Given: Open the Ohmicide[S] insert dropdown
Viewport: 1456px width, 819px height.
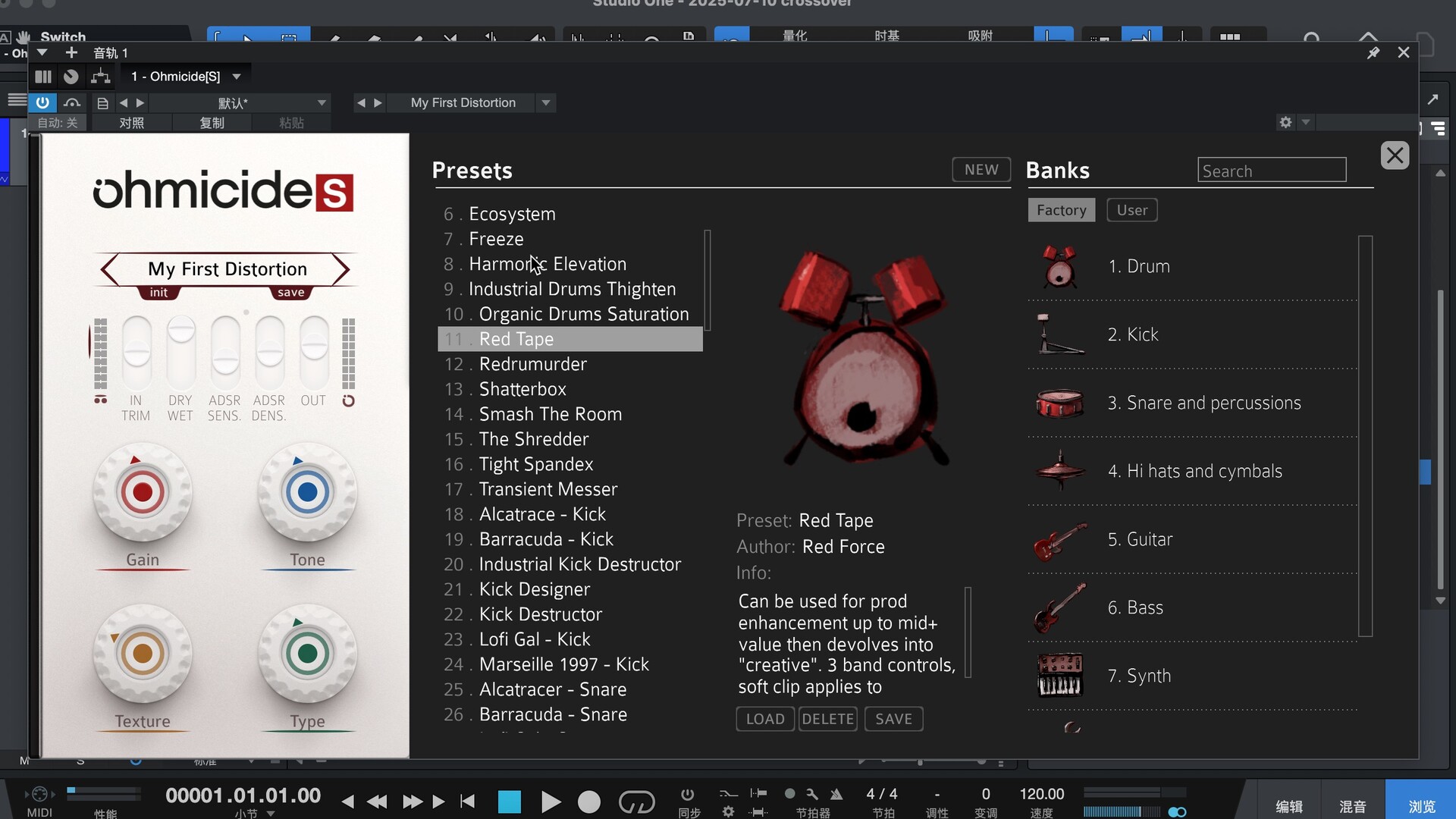Looking at the screenshot, I should [x=237, y=77].
